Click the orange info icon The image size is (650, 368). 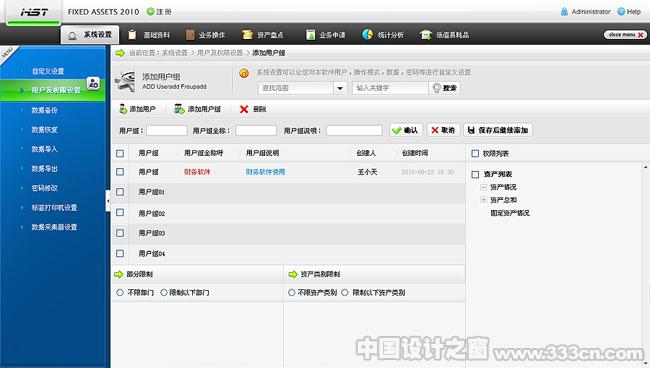pyautogui.click(x=244, y=73)
